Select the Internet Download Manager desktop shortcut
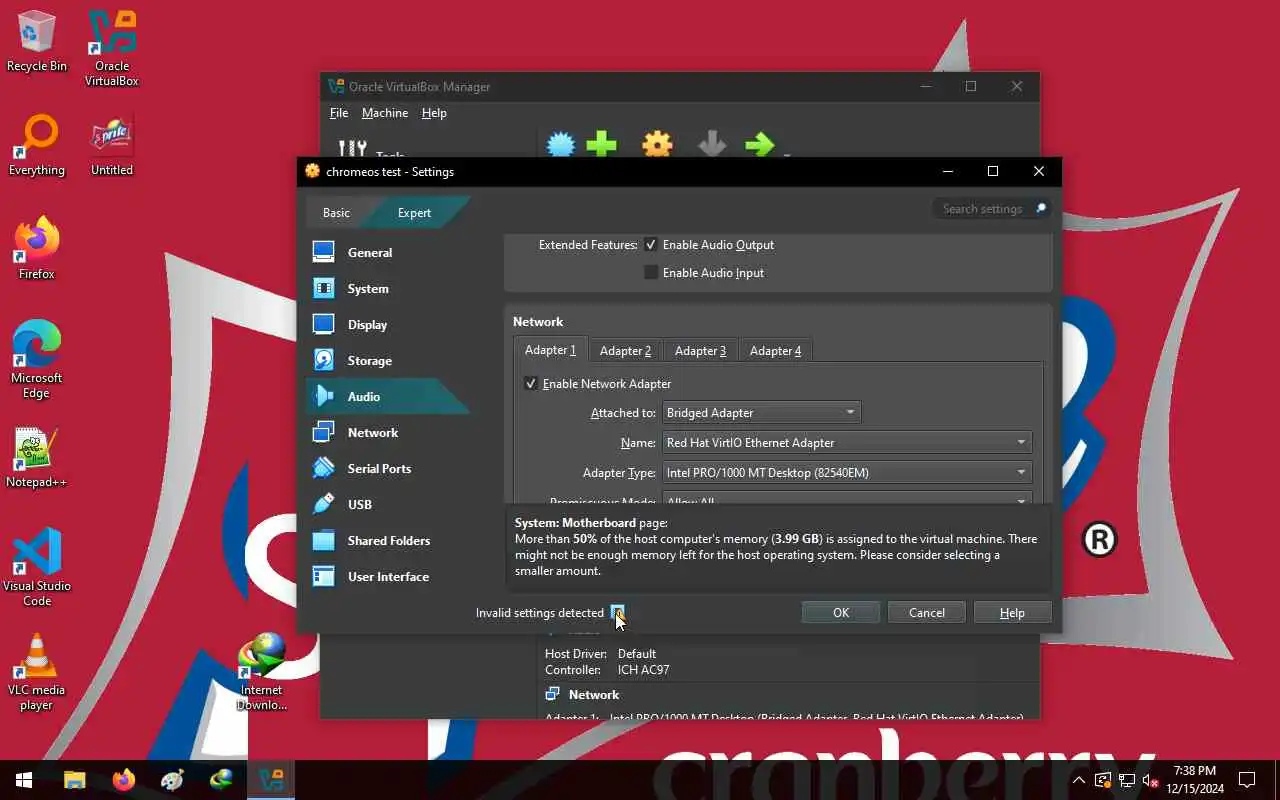This screenshot has height=800, width=1280. click(262, 672)
